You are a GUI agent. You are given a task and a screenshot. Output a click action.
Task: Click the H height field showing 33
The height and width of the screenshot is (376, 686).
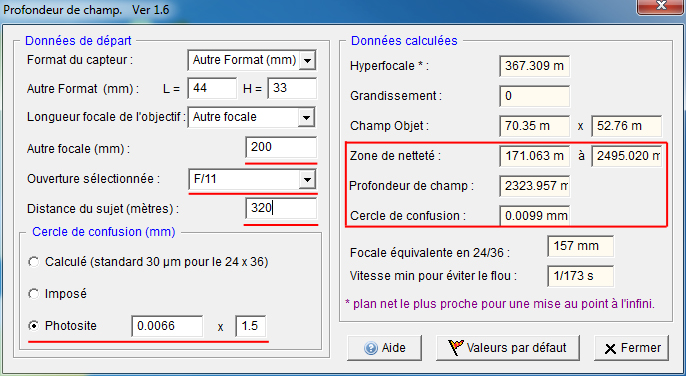click(292, 88)
